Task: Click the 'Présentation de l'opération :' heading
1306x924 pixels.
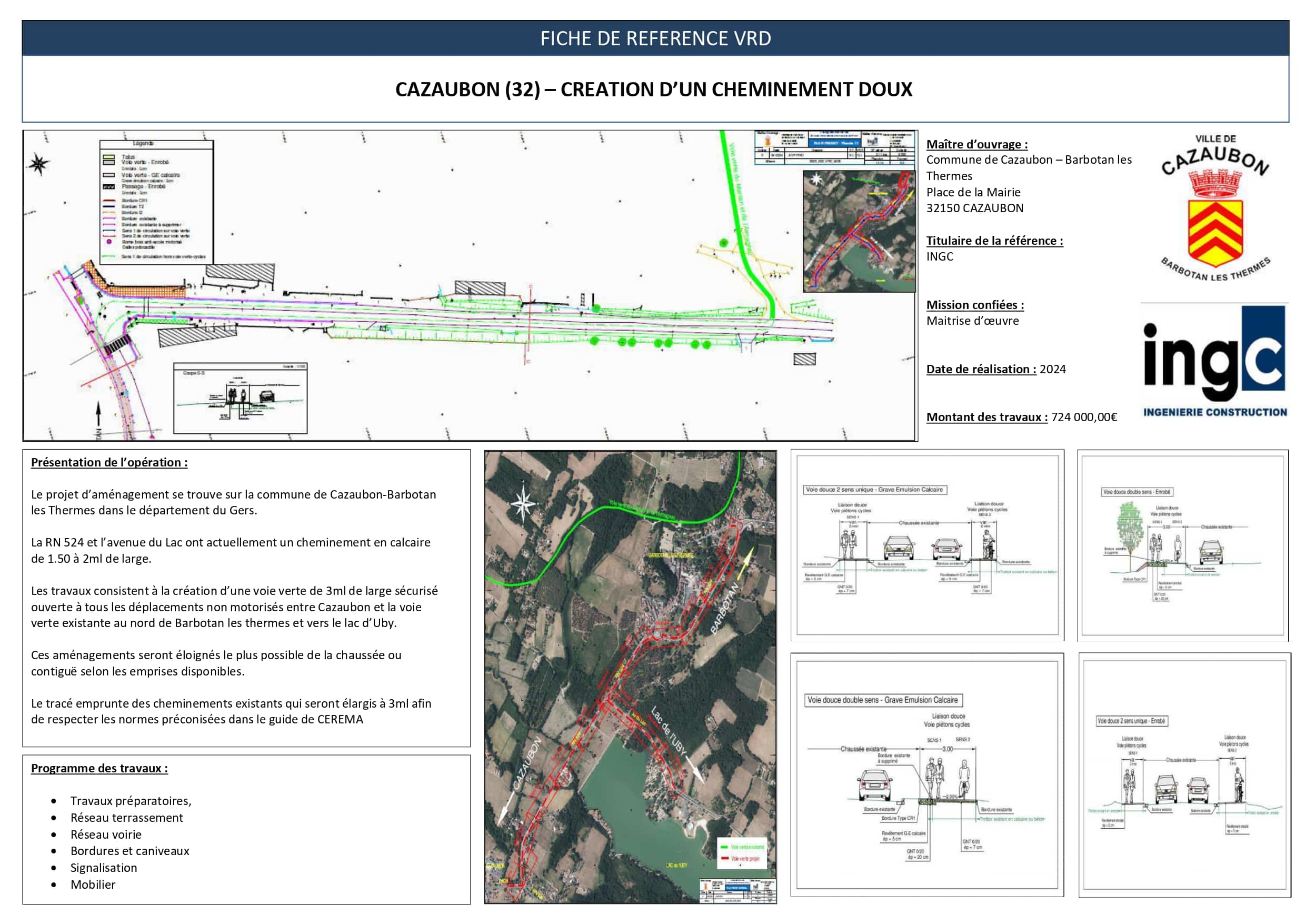Action: click(109, 463)
